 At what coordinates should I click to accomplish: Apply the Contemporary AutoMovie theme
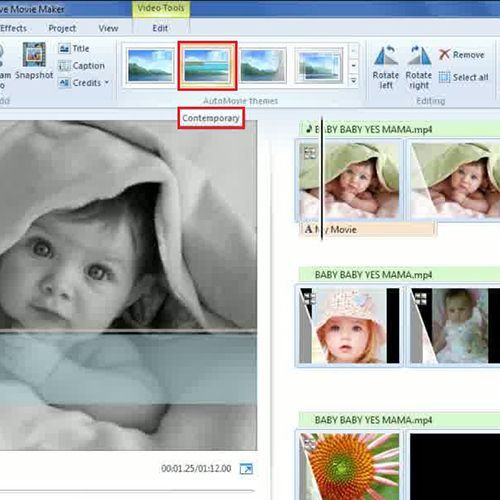click(207, 66)
